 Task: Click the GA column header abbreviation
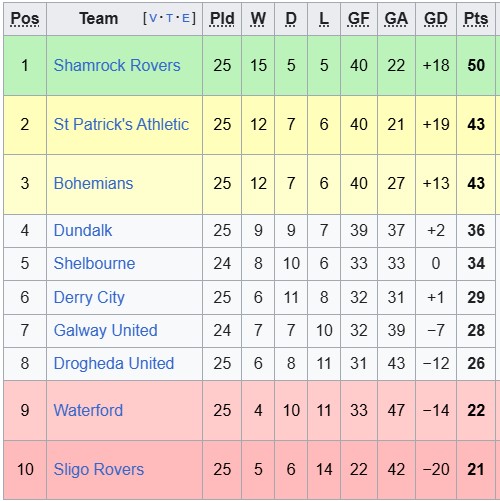(x=396, y=19)
